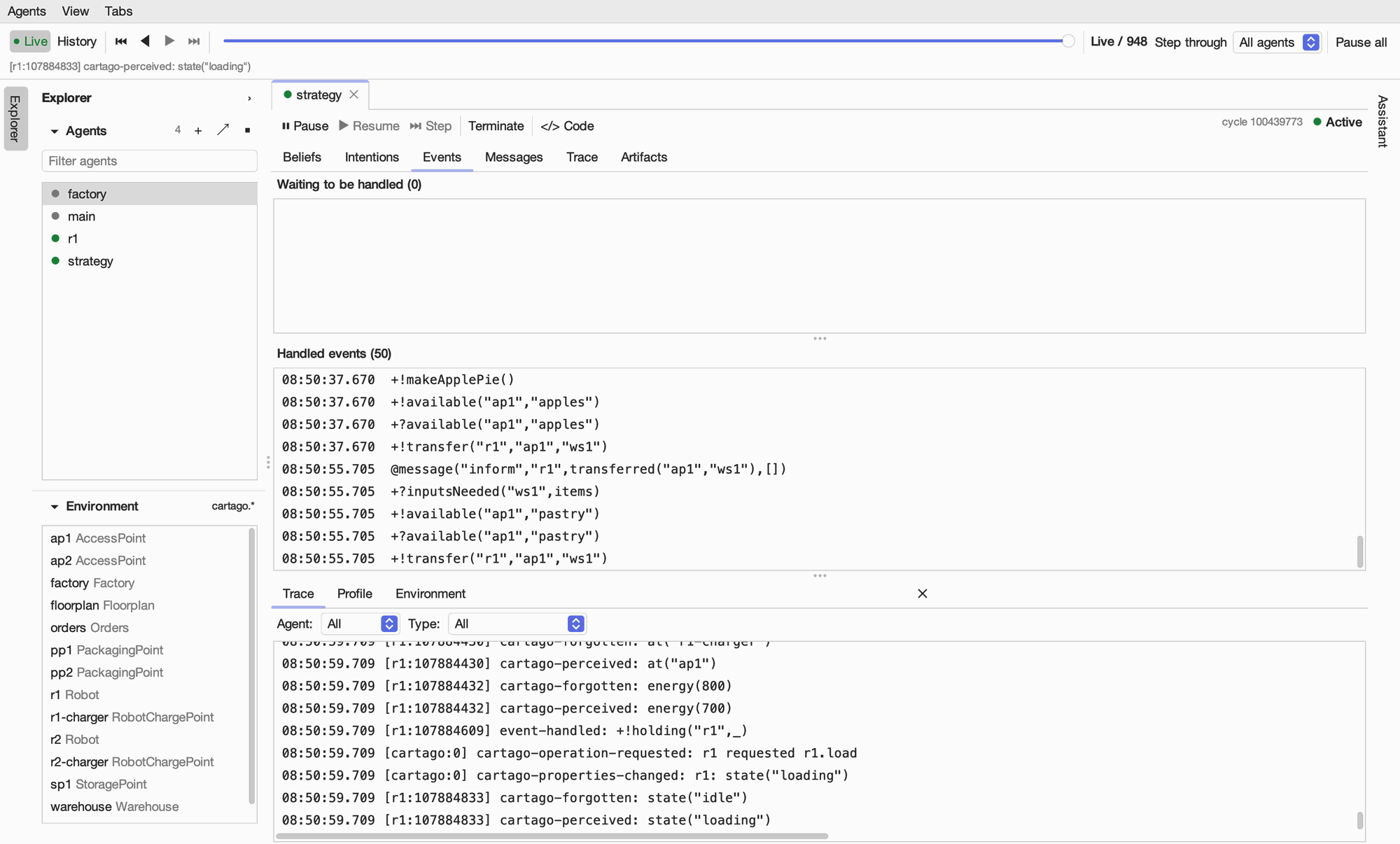Viewport: 1400px width, 844px height.
Task: Collapse Explorer panel with chevron
Action: pyautogui.click(x=249, y=99)
